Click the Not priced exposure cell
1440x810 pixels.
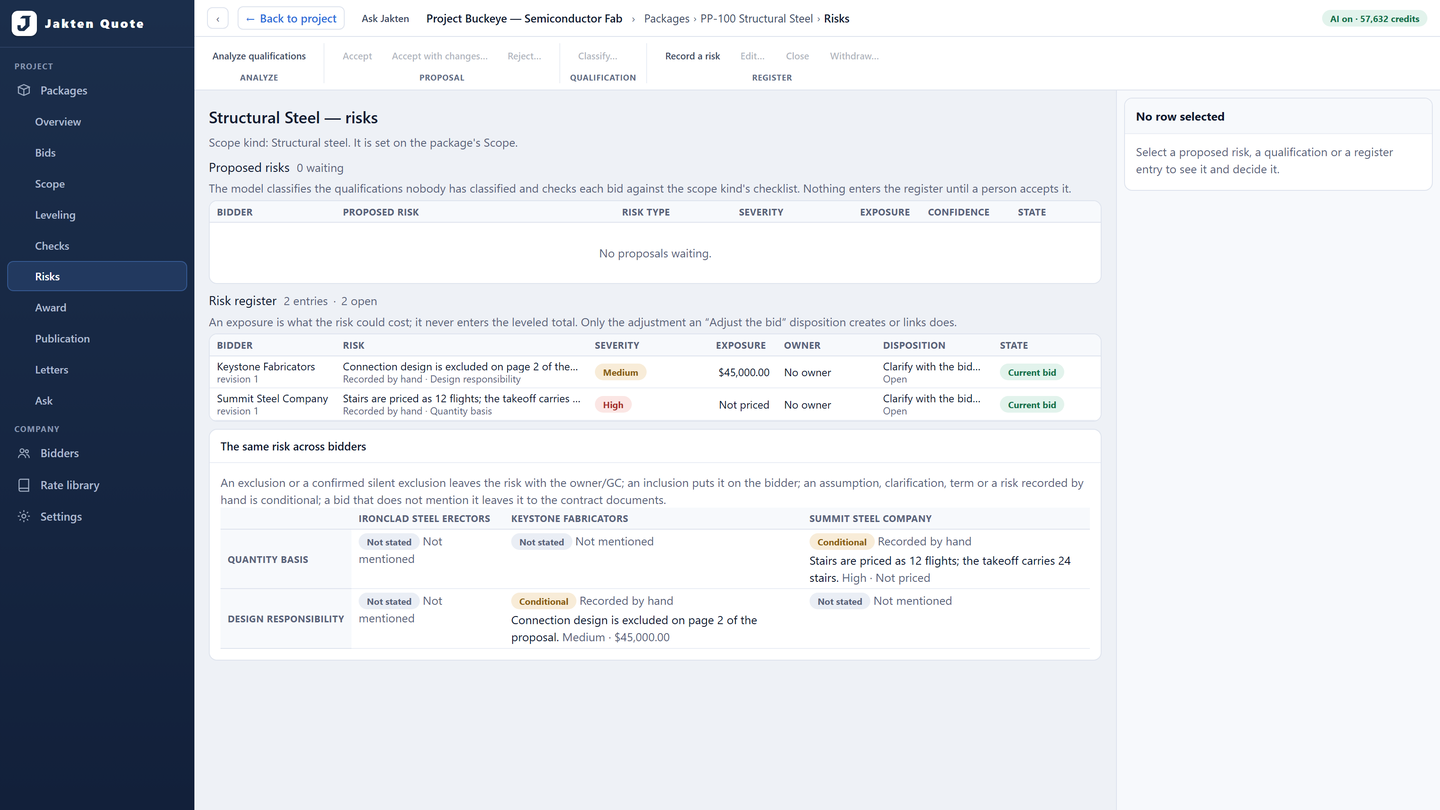click(x=744, y=405)
